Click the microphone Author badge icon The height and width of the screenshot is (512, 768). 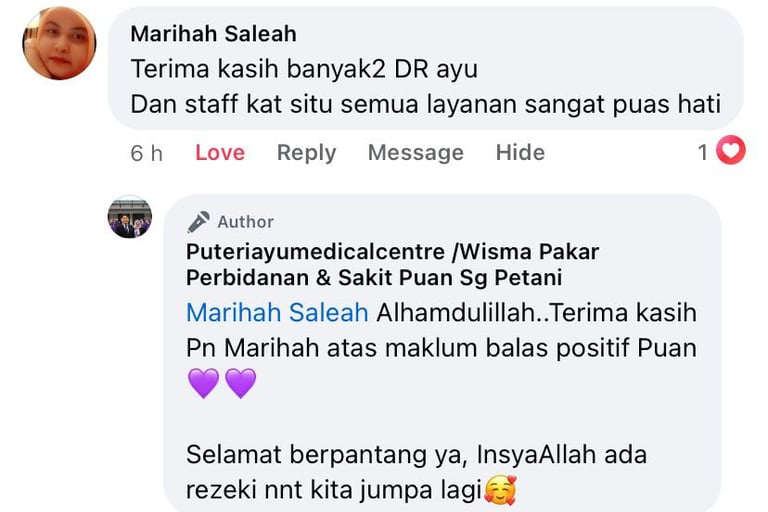pos(198,222)
